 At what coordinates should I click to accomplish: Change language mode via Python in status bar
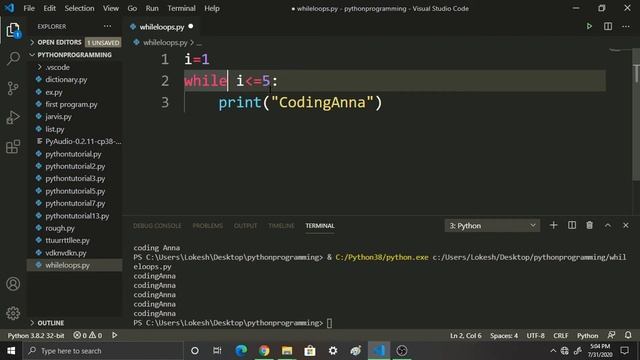587,335
